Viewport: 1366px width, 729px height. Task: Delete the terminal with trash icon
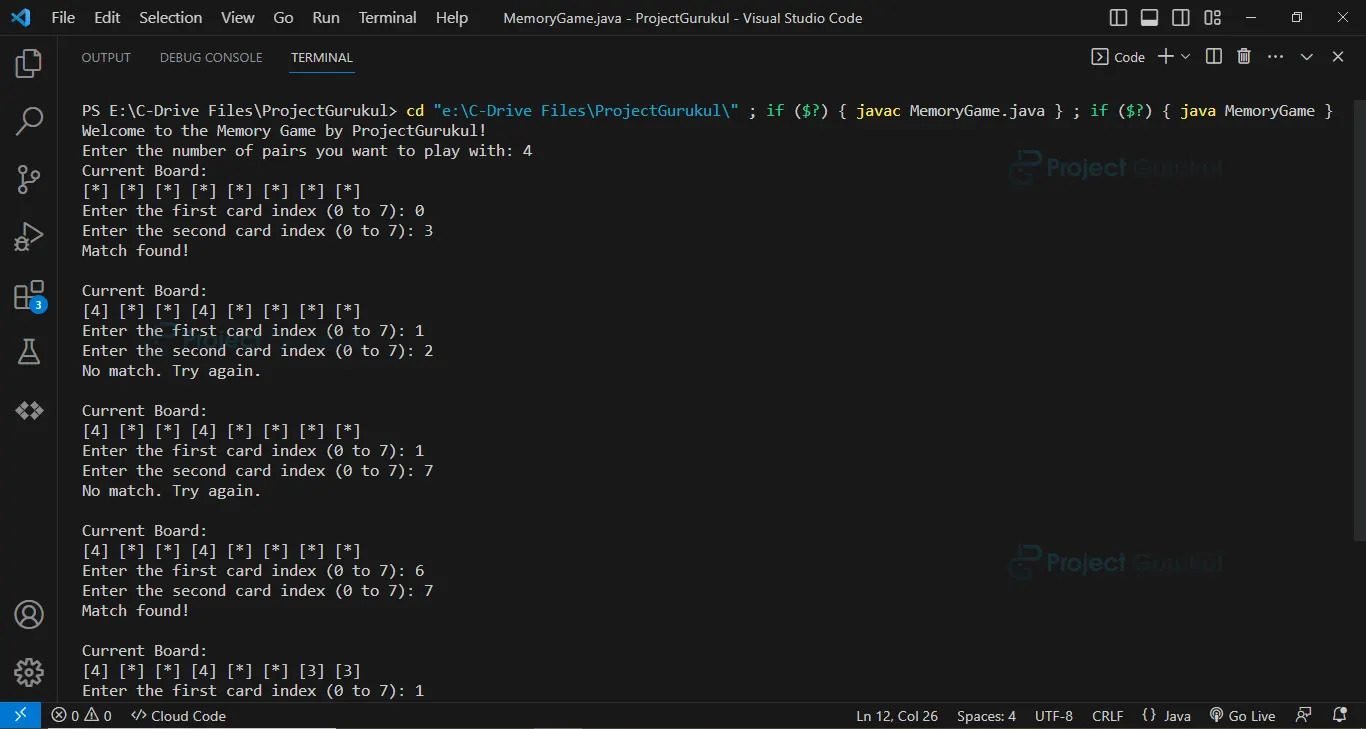1244,57
